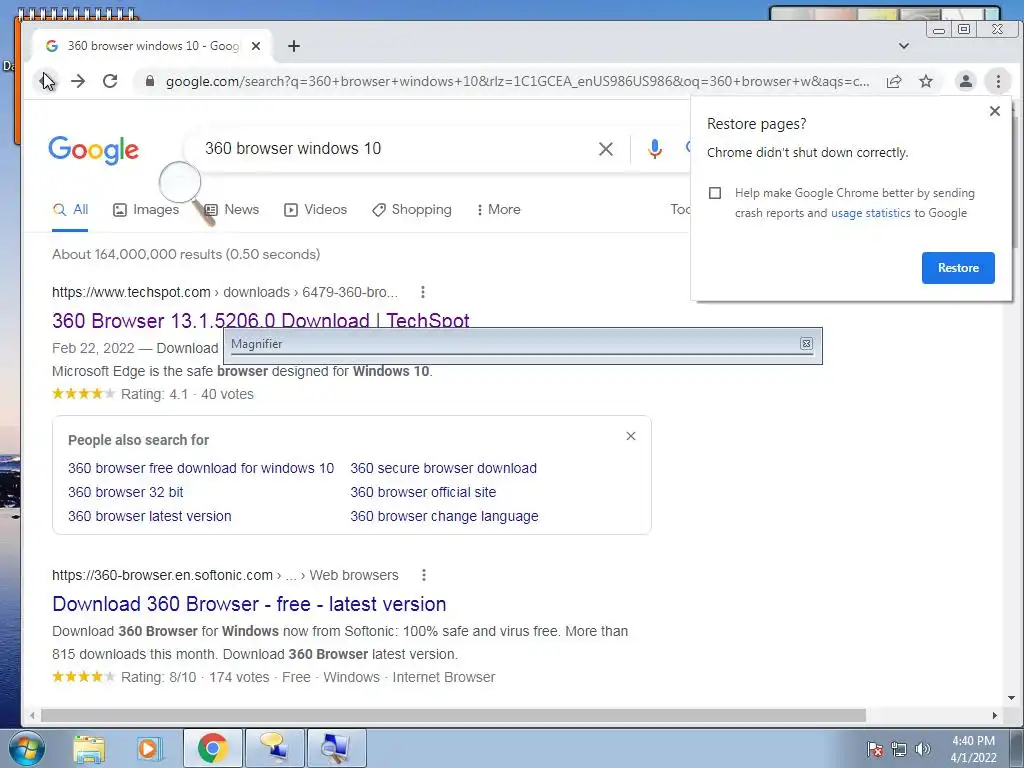Image resolution: width=1024 pixels, height=768 pixels.
Task: Open options for the TechSpot result
Action: tap(423, 292)
